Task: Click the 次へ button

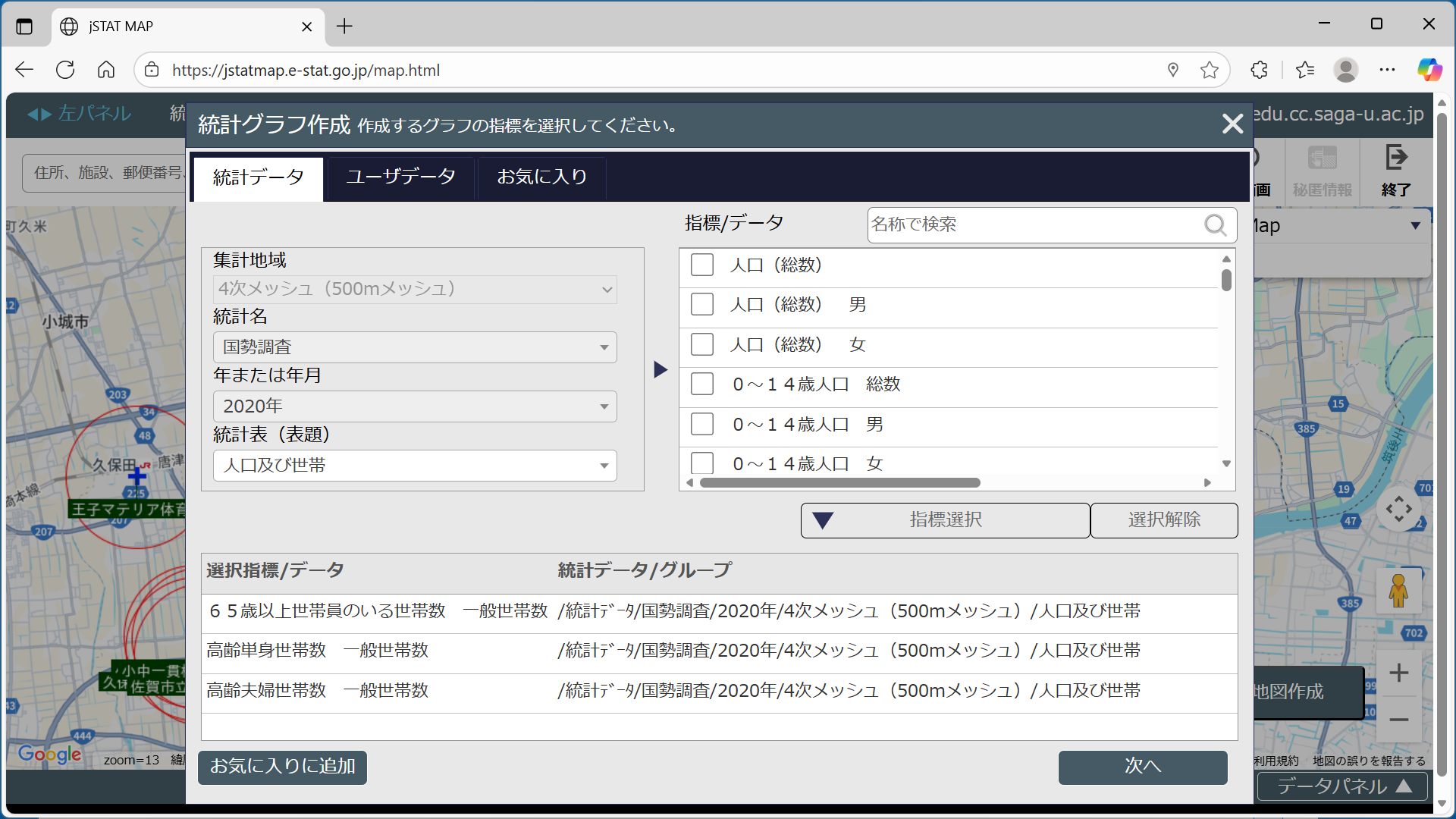Action: tap(1142, 767)
